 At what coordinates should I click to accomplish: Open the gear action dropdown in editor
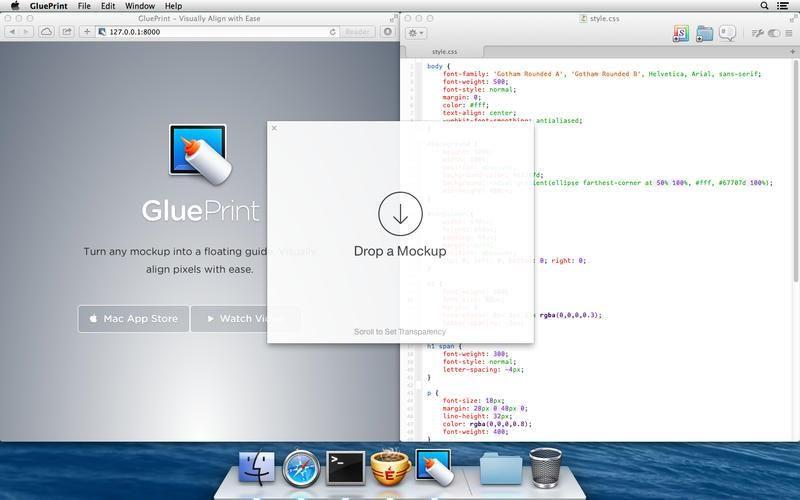(416, 33)
